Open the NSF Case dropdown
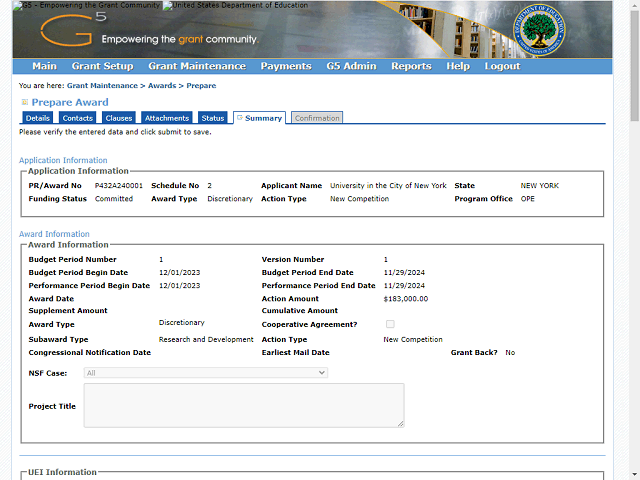Viewport: 640px width, 480px height. point(206,372)
